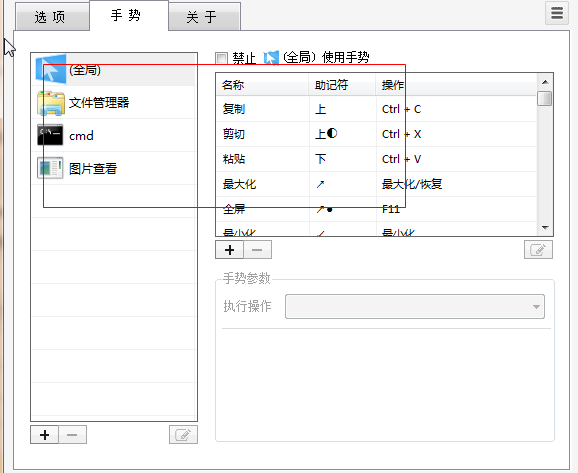
Task: Select the 粘贴 gesture row
Action: (x=376, y=159)
